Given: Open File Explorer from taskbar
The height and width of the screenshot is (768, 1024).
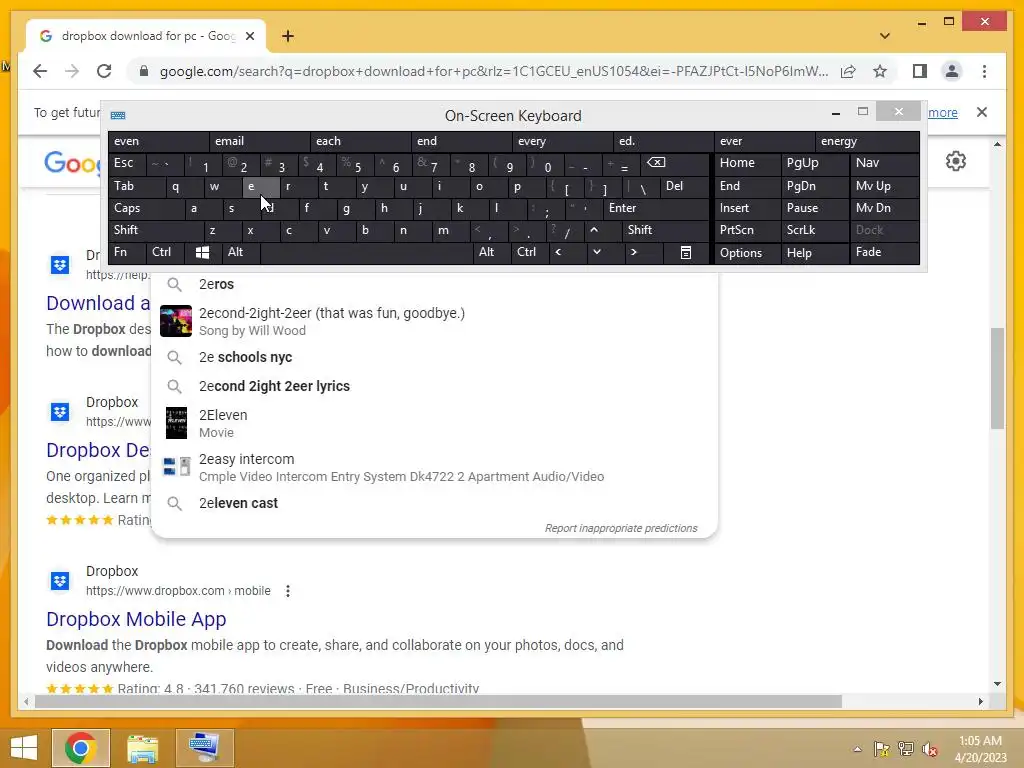Looking at the screenshot, I should click(x=142, y=747).
